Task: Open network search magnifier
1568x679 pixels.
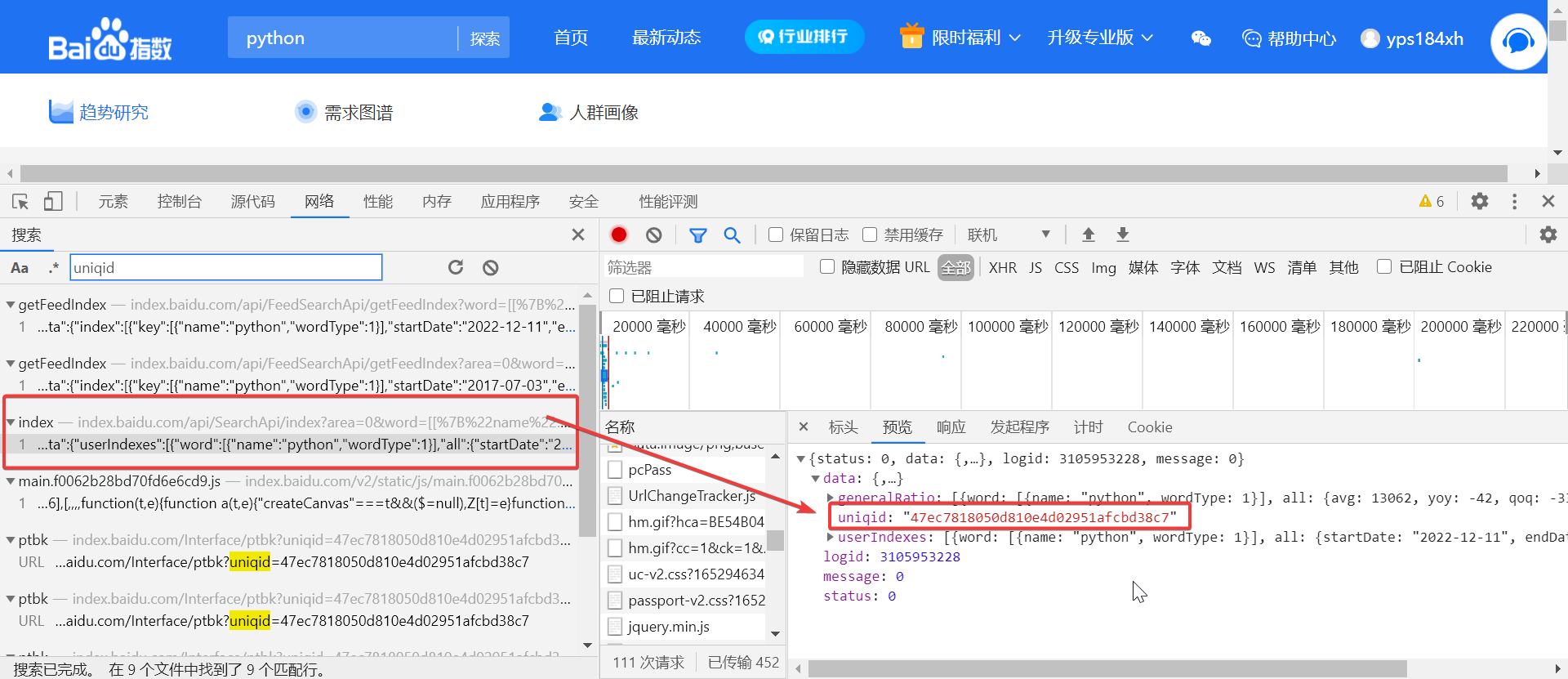Action: (x=733, y=235)
